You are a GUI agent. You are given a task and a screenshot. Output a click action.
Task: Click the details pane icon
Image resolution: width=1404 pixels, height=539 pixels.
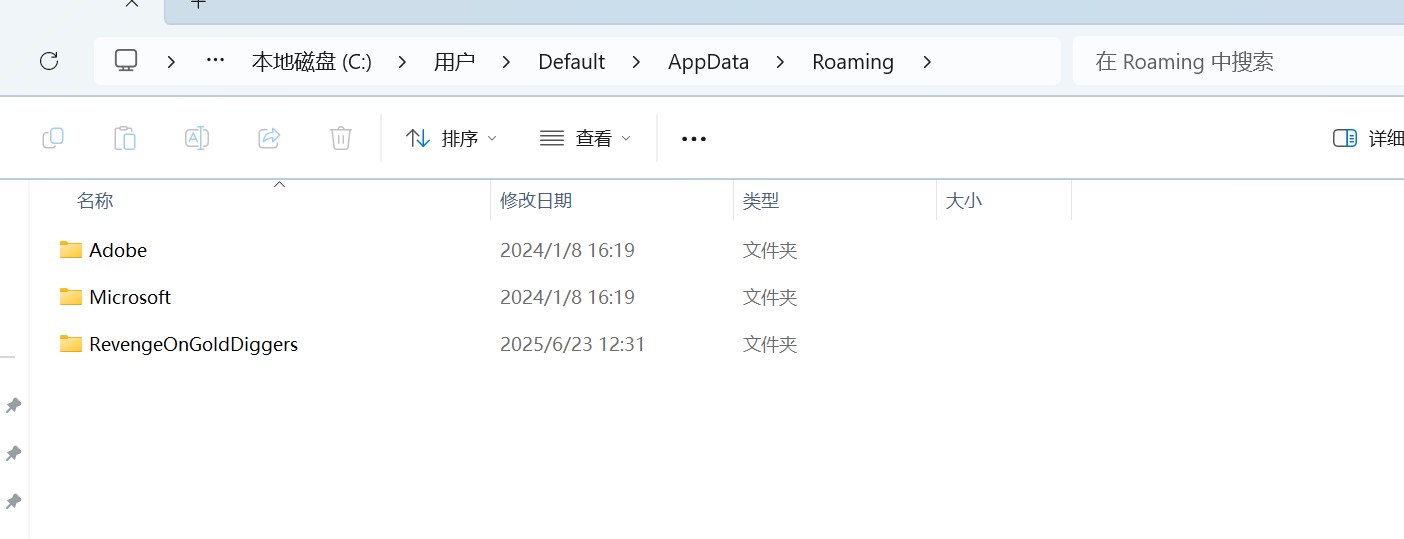tap(1345, 138)
